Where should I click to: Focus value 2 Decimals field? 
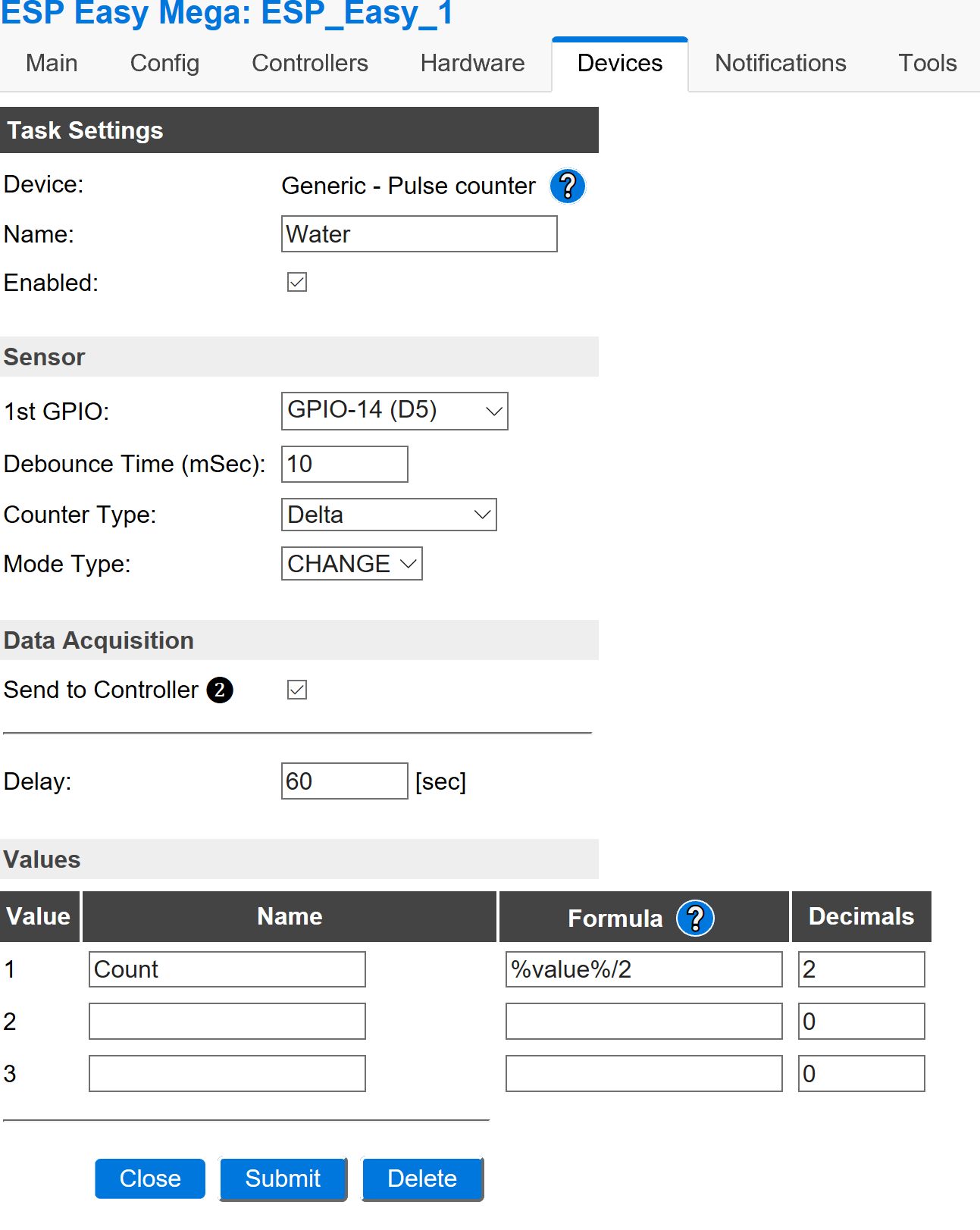click(x=862, y=1022)
